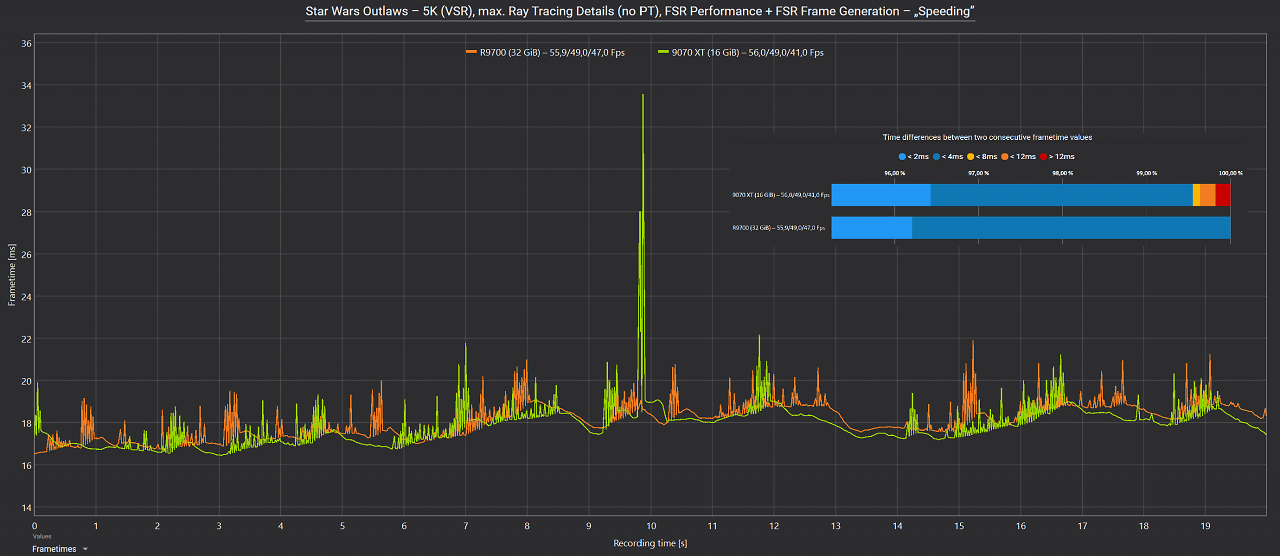Toggle the 9070 XT (16 GiB) legend entry
The height and width of the screenshot is (556, 1280).
pos(740,52)
